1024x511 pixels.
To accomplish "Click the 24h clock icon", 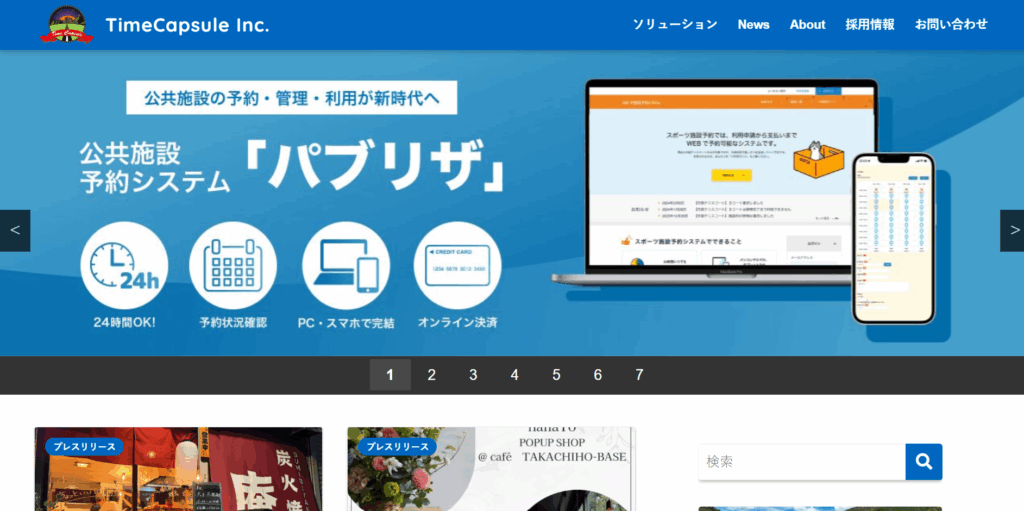I will coord(124,265).
